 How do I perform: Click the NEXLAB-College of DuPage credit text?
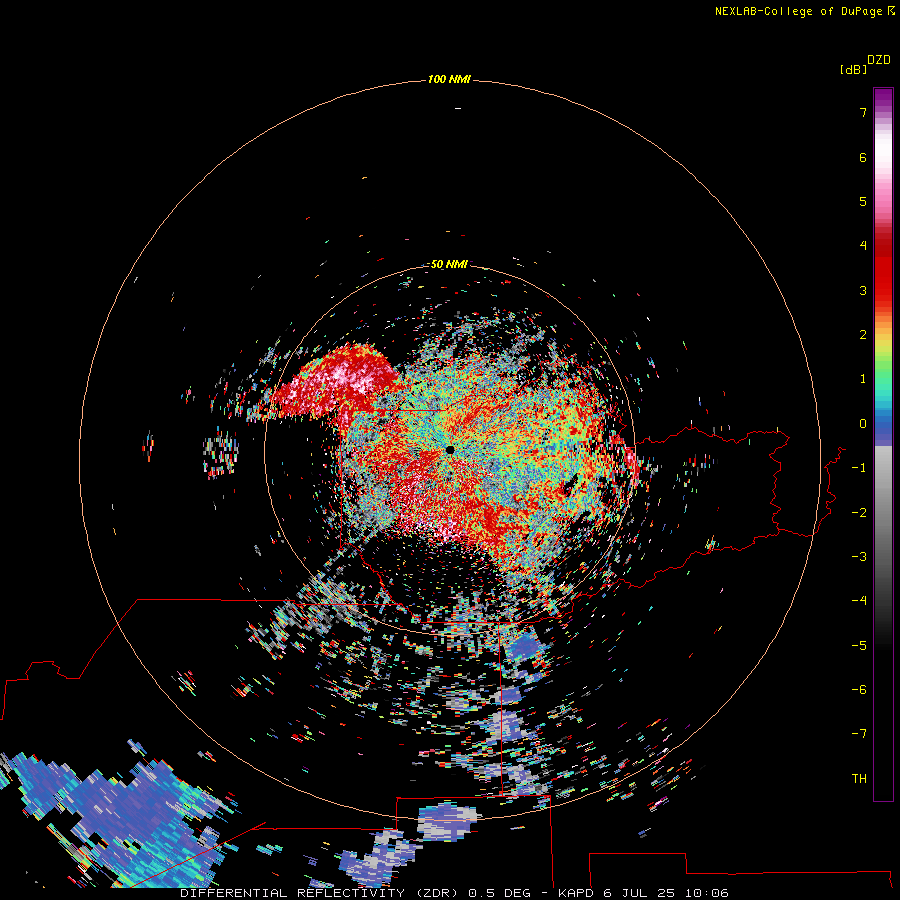point(805,11)
